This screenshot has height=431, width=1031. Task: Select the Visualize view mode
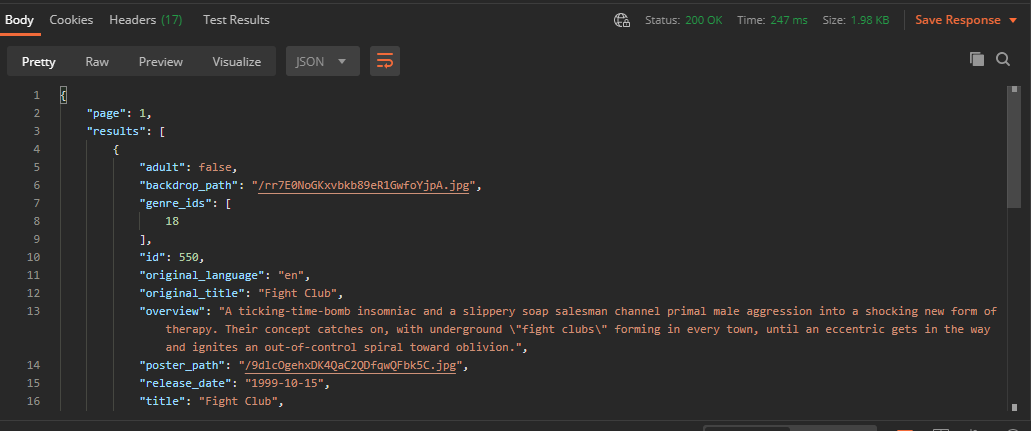[237, 61]
